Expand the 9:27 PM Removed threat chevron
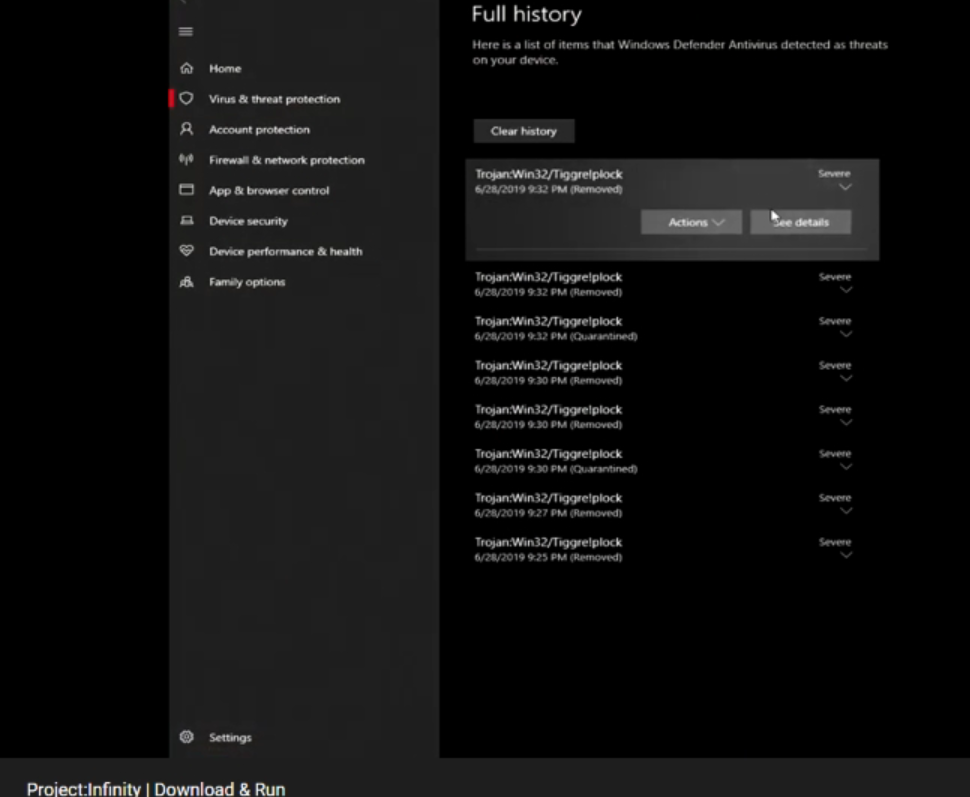This screenshot has width=970, height=797. click(x=846, y=511)
